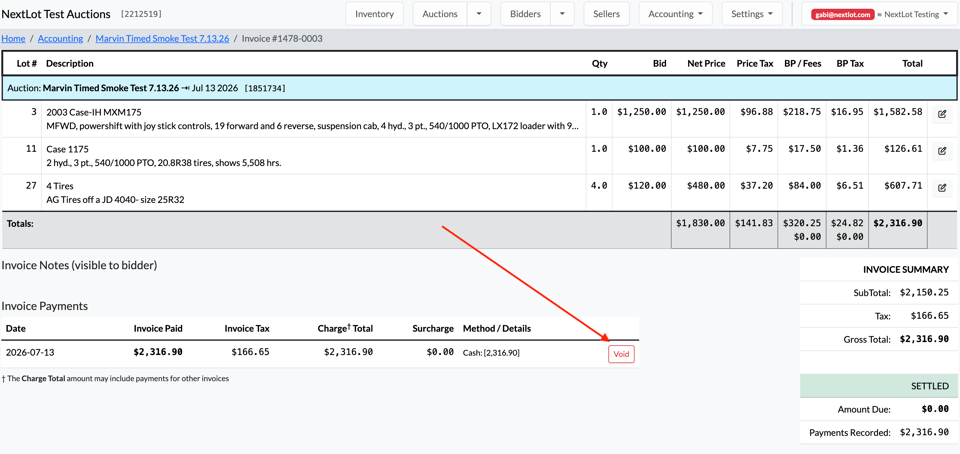The height and width of the screenshot is (454, 960).
Task: Open Marvin Timed Smoke Test 7.13.26 breadcrumb
Action: (162, 39)
